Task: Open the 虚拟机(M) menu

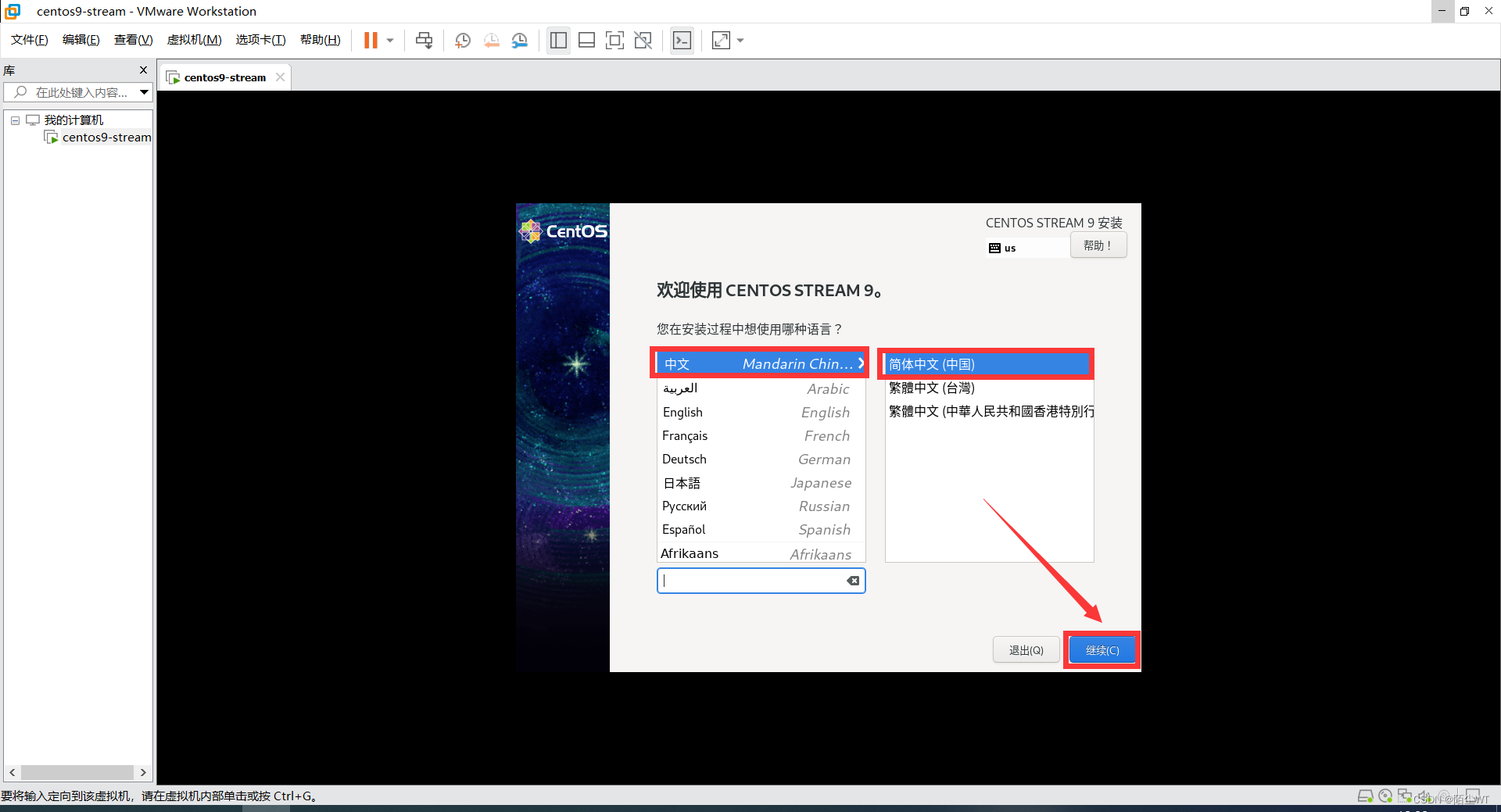Action: point(195,40)
